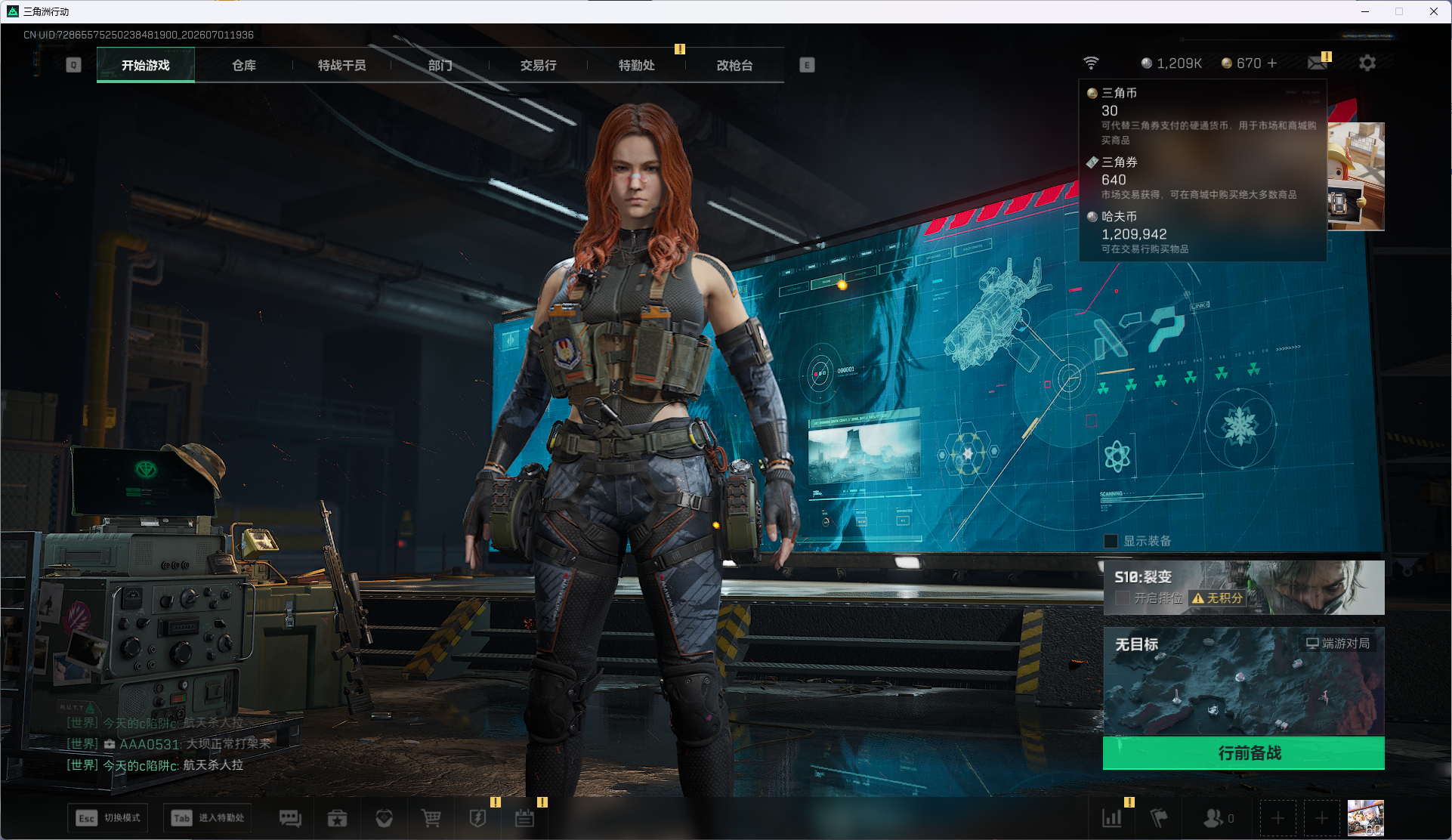
Task: Minimize the 三角洲行动 window
Action: 1365,11
